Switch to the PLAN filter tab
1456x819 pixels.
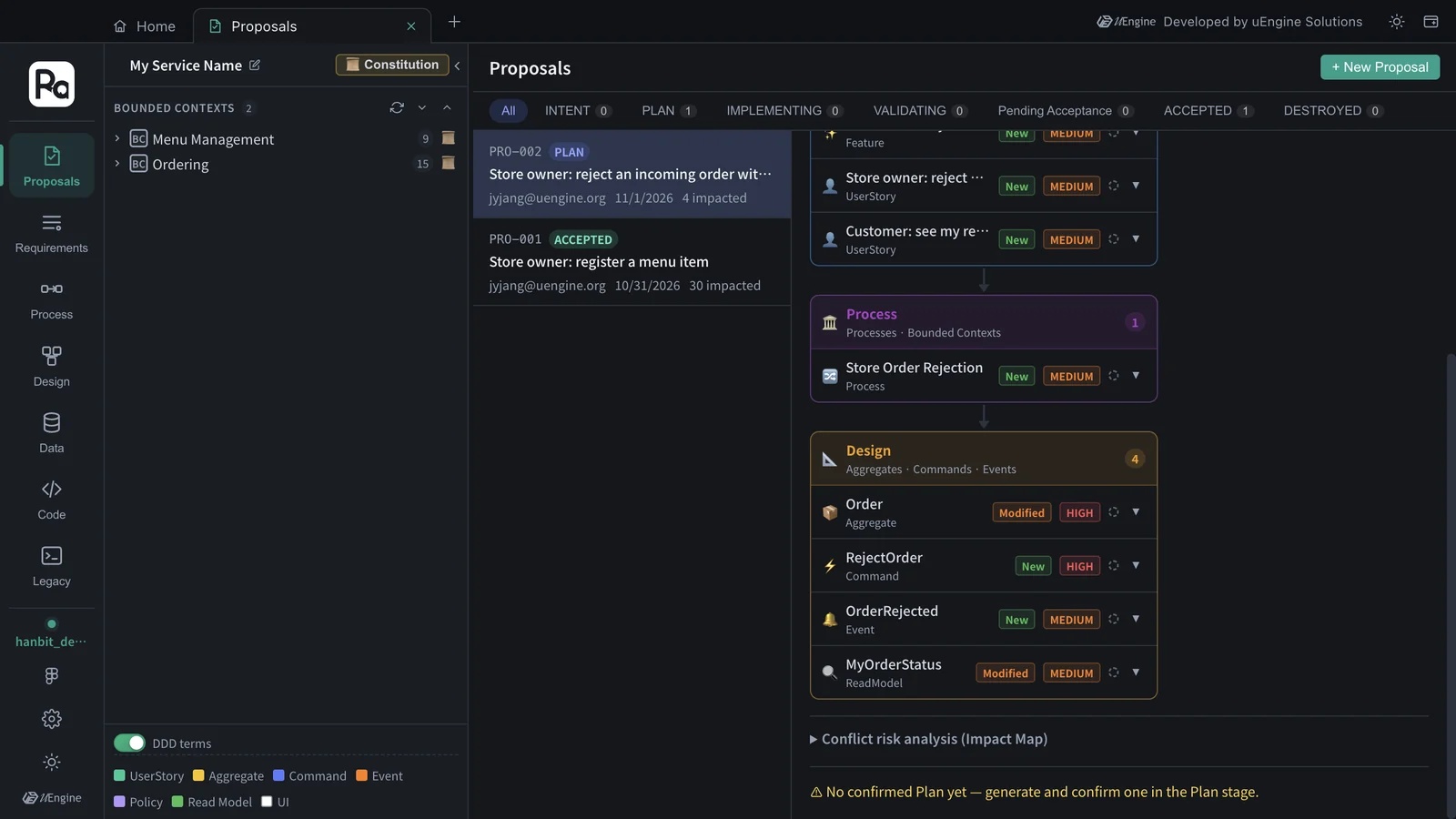[668, 111]
